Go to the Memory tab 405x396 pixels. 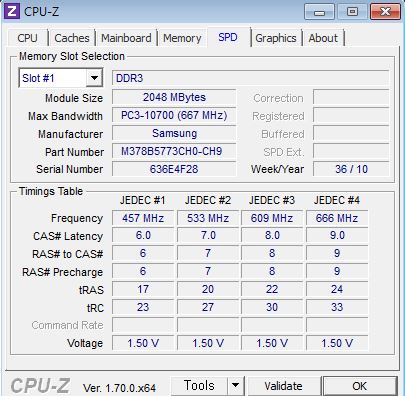pos(182,38)
